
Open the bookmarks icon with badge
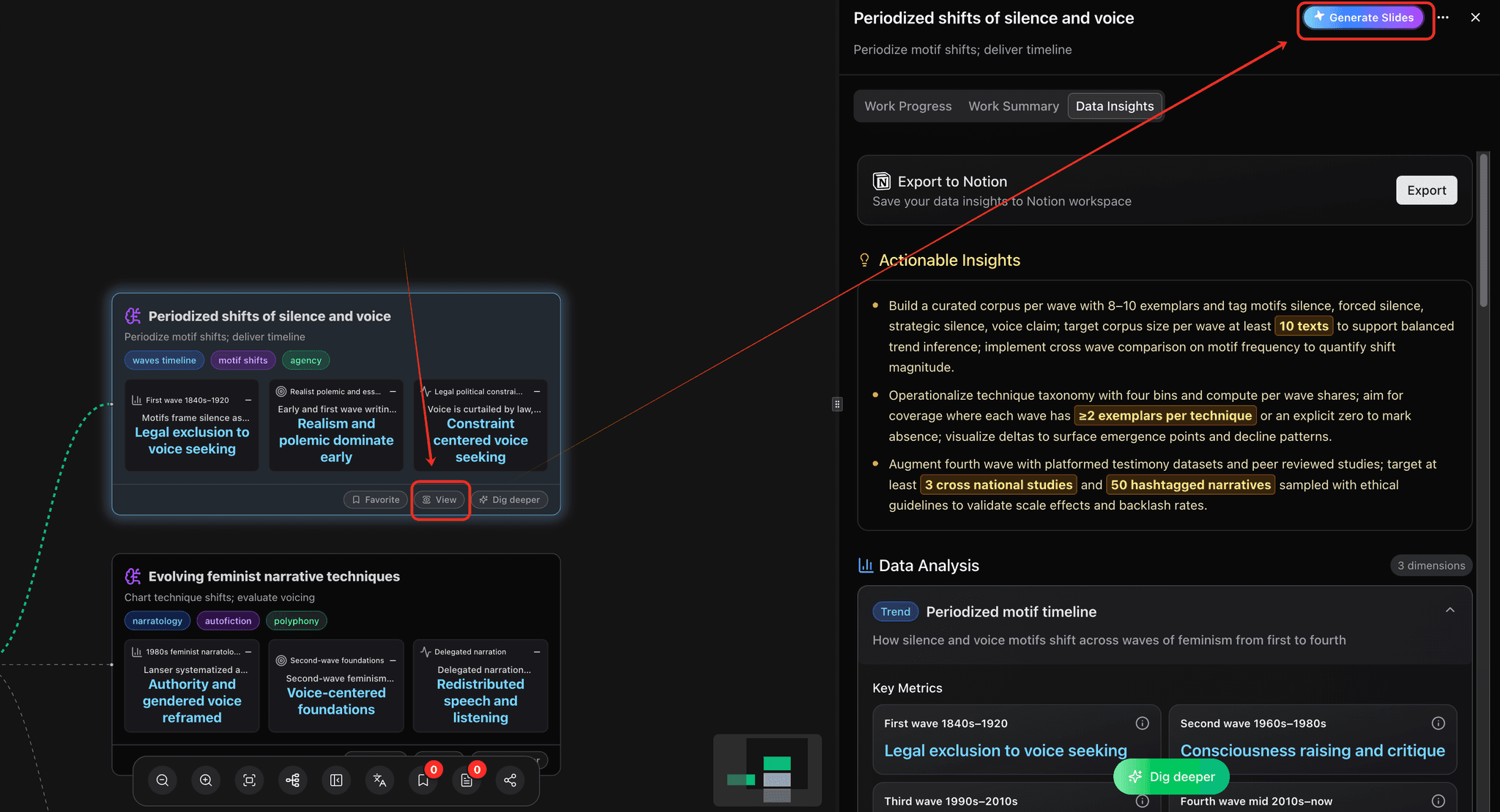click(x=423, y=781)
